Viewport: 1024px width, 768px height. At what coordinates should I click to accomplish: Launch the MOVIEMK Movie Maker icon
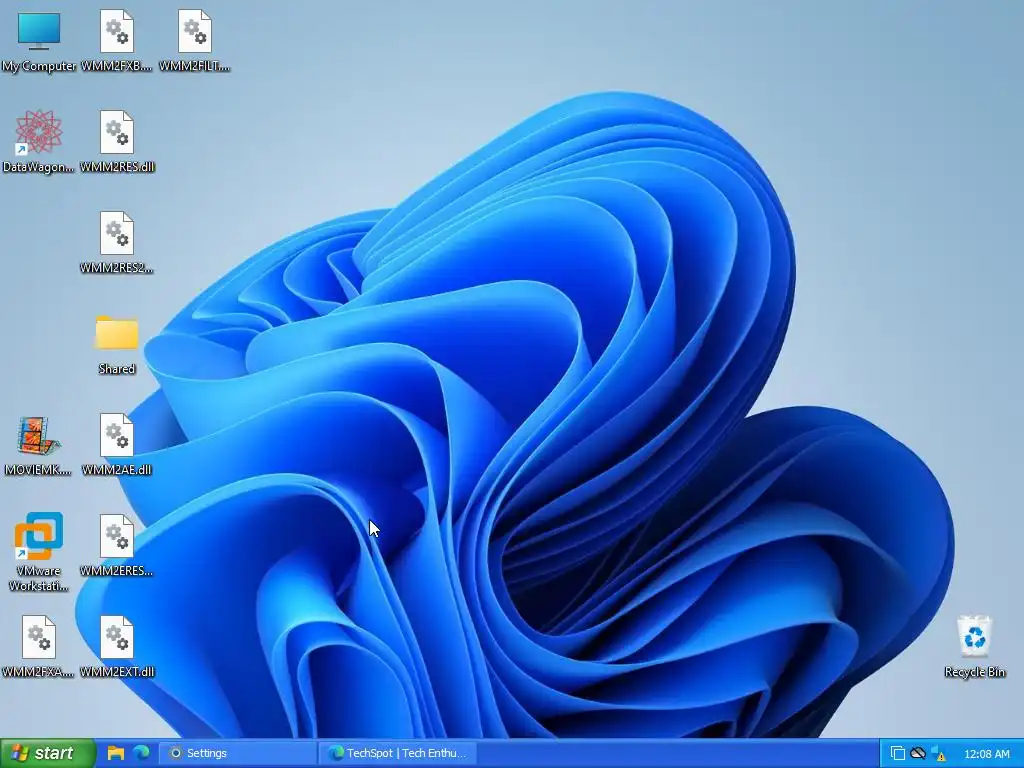(x=39, y=445)
